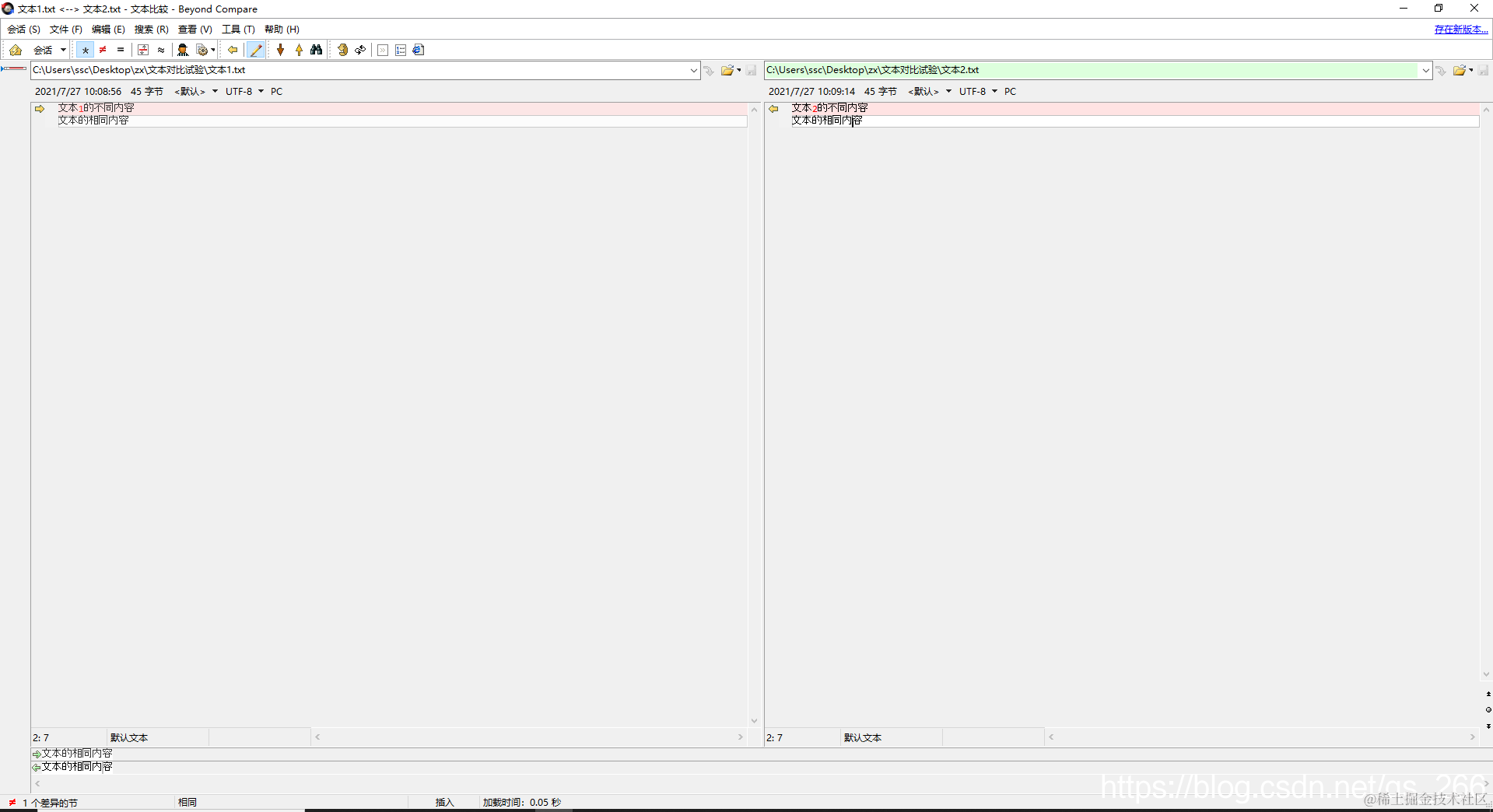1493x812 pixels.
Task: Toggle Show Differences (≠) filter
Action: (103, 50)
